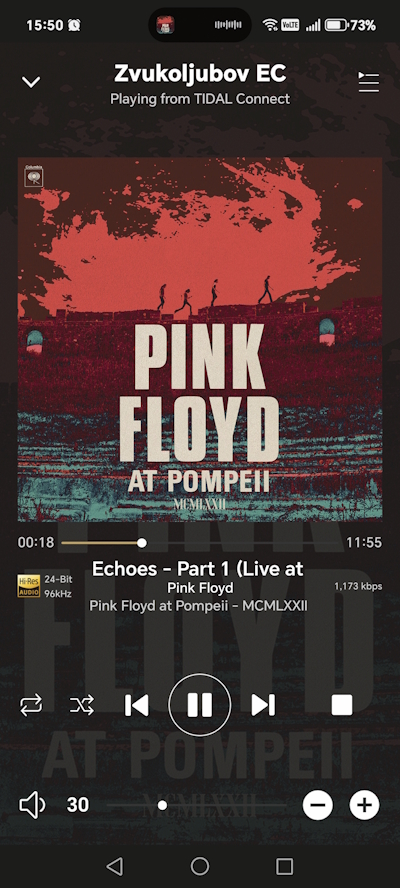Viewport: 400px width, 888px height.
Task: Tap the Hi-Res Audio badge
Action: [28, 586]
